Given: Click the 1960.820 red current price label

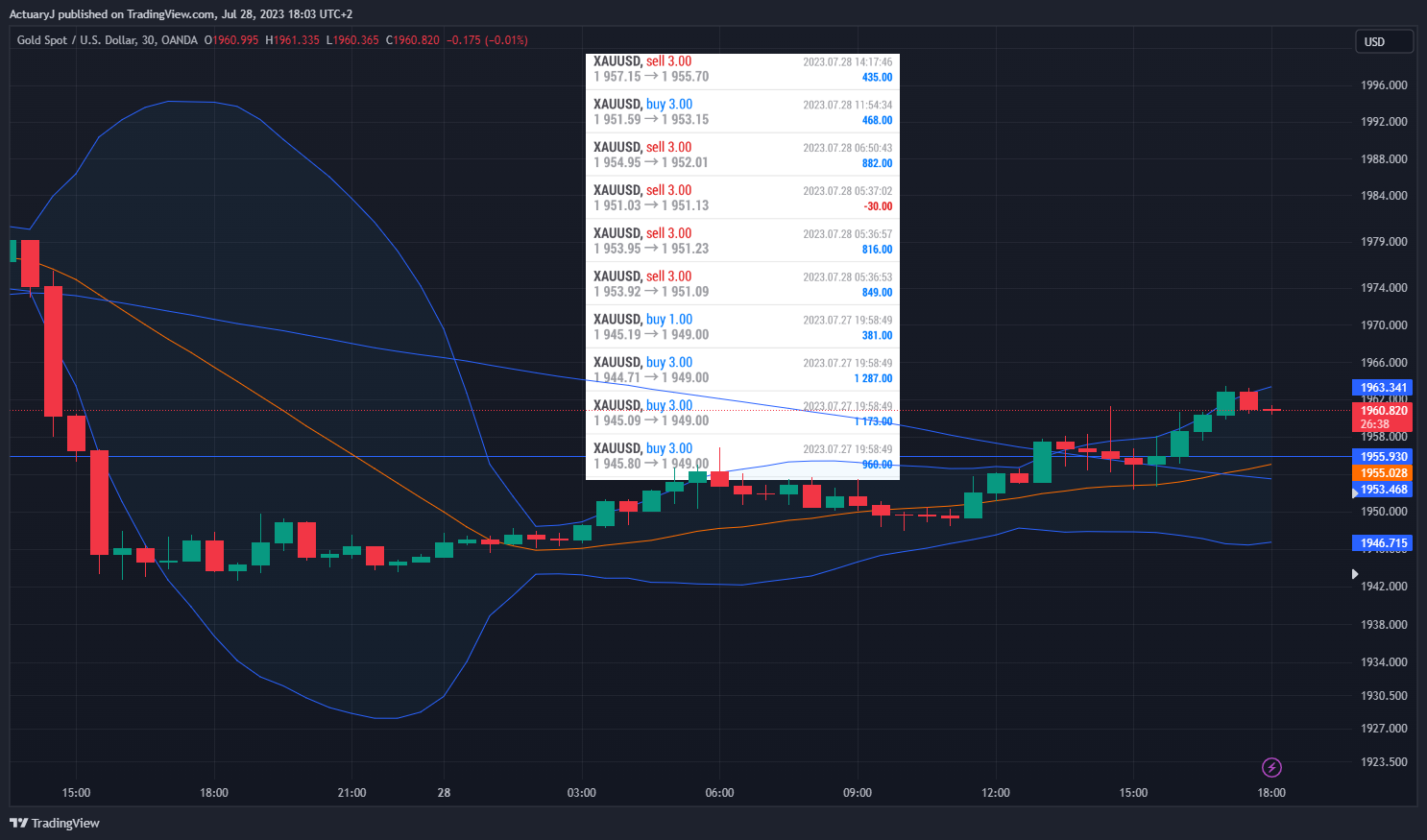Looking at the screenshot, I should click(1383, 411).
